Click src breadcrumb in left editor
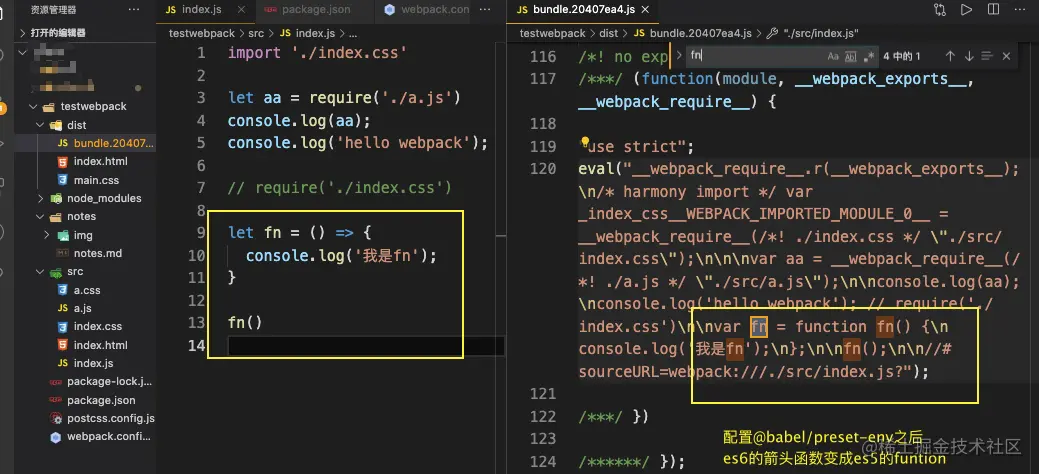The width and height of the screenshot is (1039, 474). point(256,33)
